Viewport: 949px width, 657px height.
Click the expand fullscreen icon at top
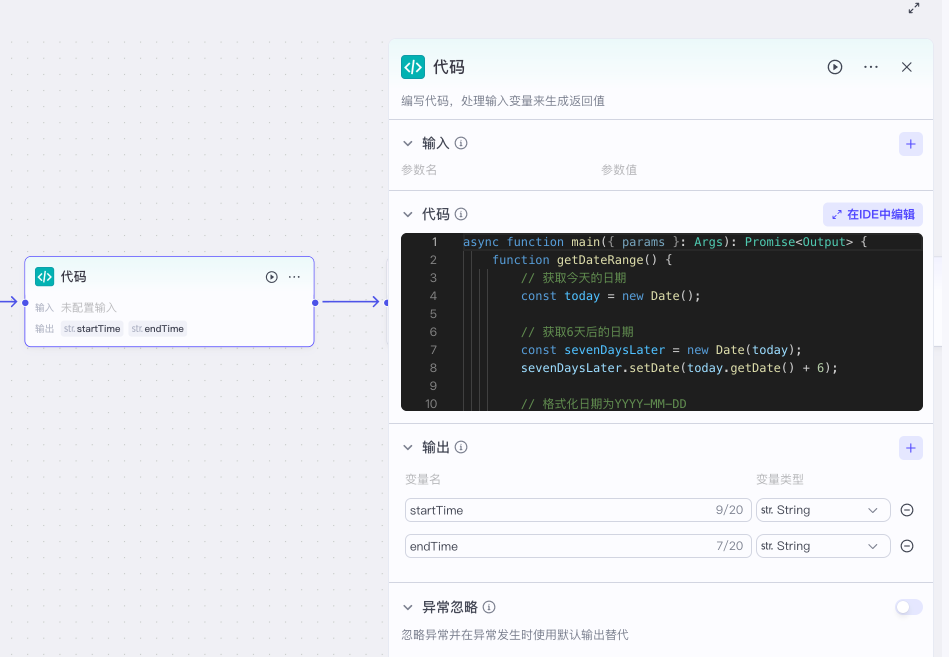[x=914, y=8]
